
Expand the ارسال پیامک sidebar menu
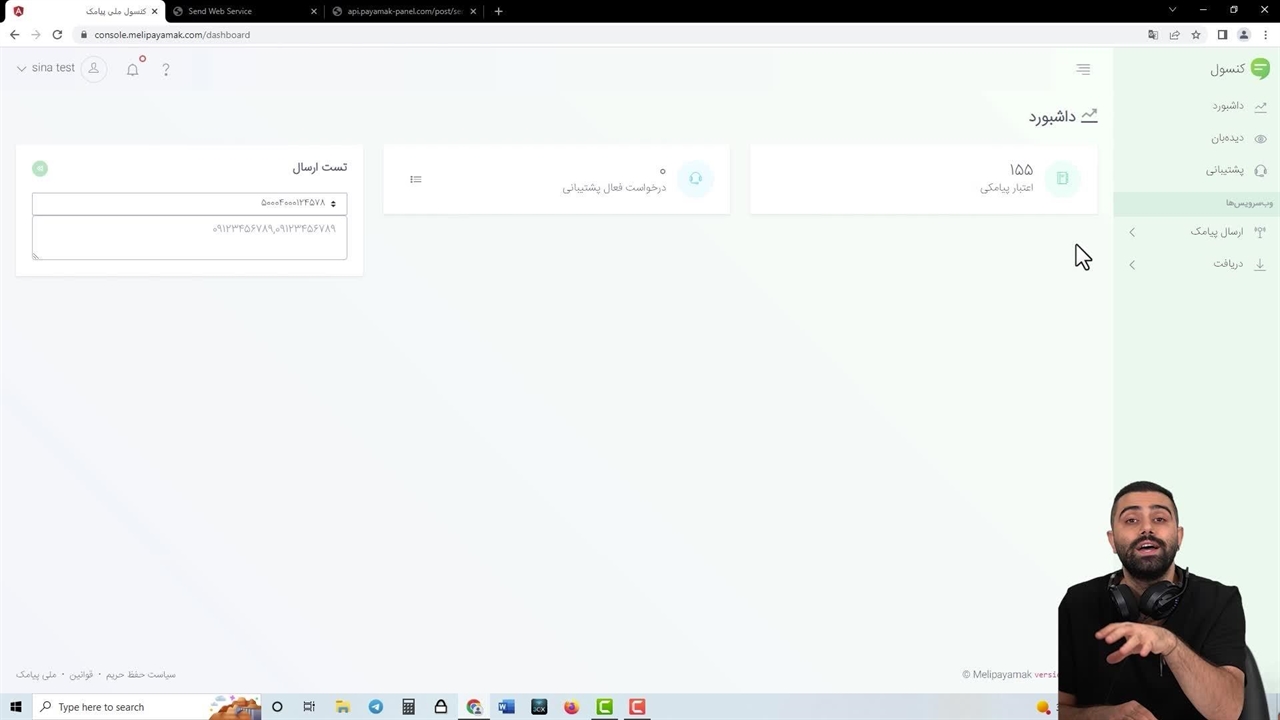coord(1216,232)
